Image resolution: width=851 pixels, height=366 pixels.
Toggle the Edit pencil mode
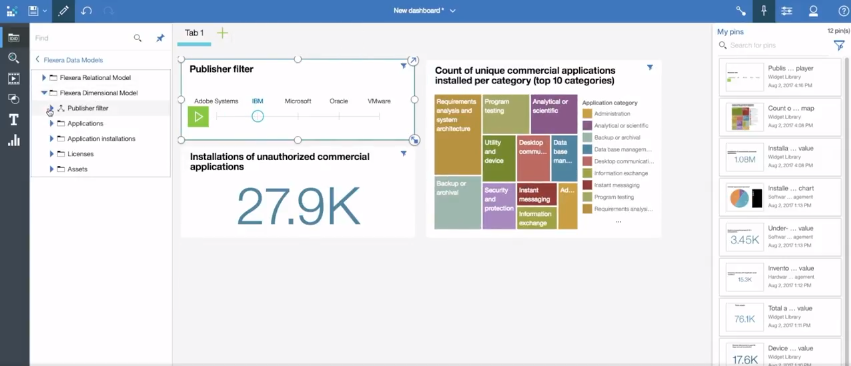(63, 11)
